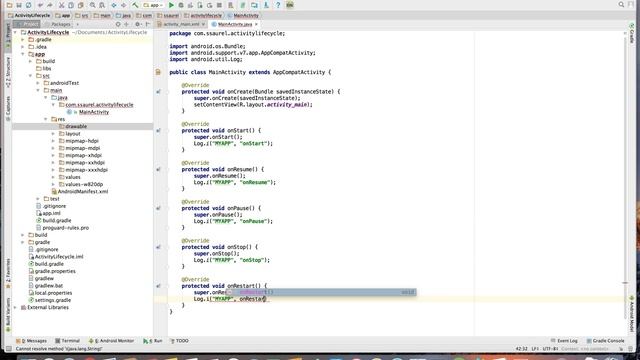Click the override gutter icon beside onStop

coord(158,247)
